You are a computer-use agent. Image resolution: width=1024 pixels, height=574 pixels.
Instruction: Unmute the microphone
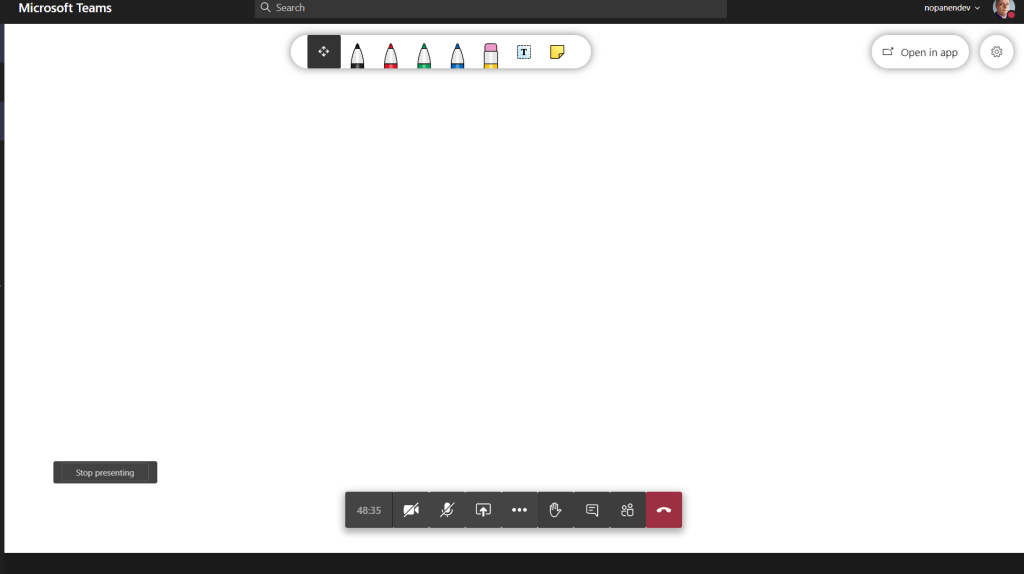click(447, 510)
